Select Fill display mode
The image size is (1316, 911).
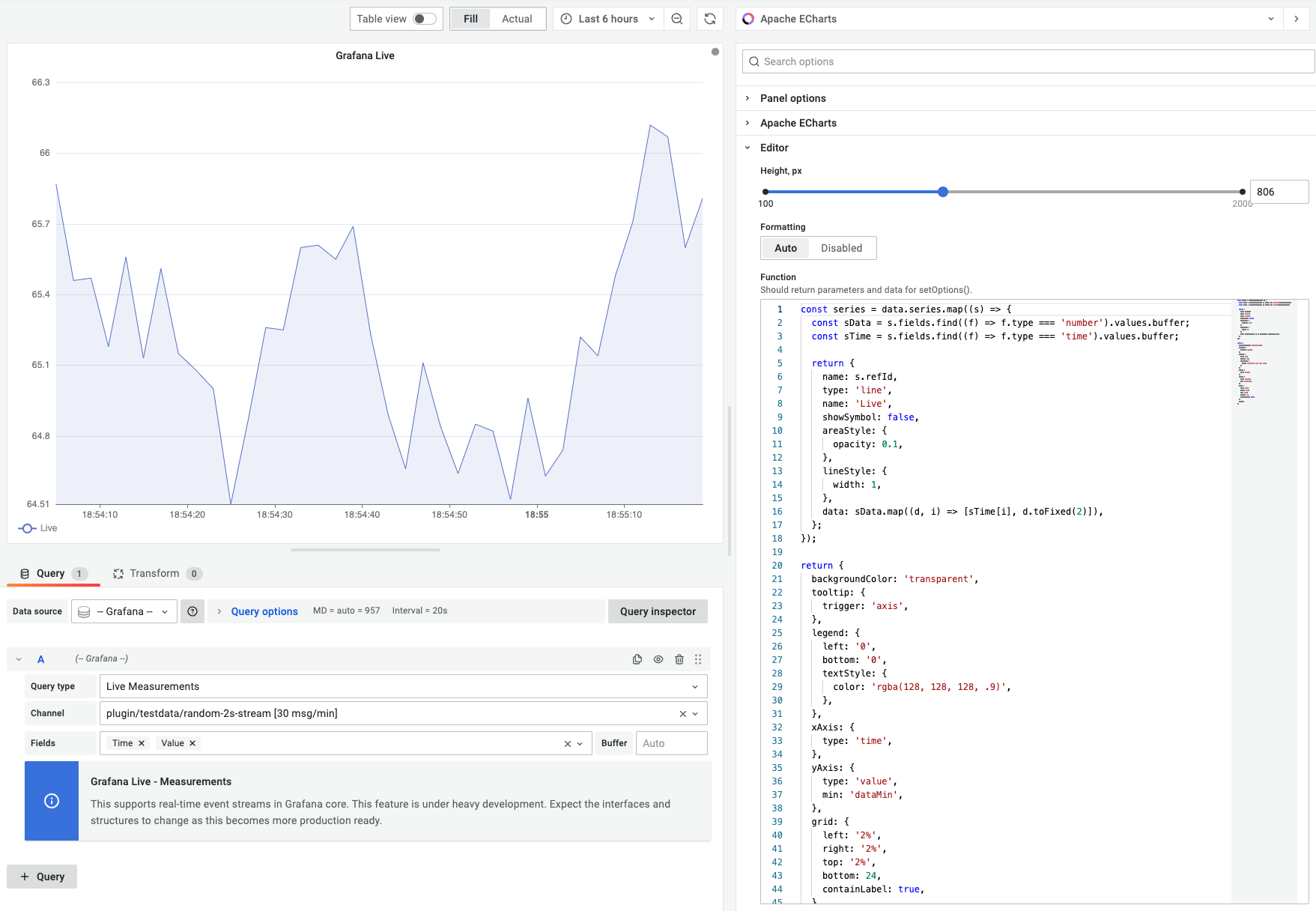point(470,19)
